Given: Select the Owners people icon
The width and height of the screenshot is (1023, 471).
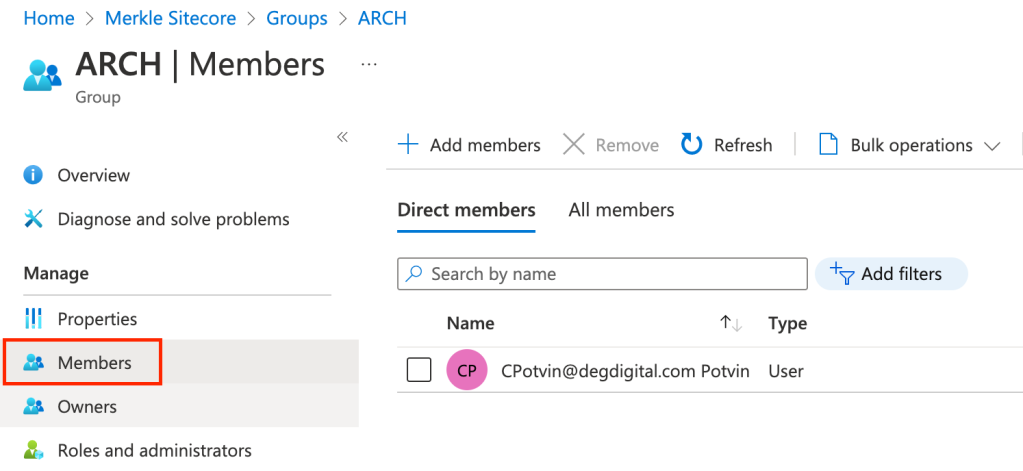Looking at the screenshot, I should 33,406.
